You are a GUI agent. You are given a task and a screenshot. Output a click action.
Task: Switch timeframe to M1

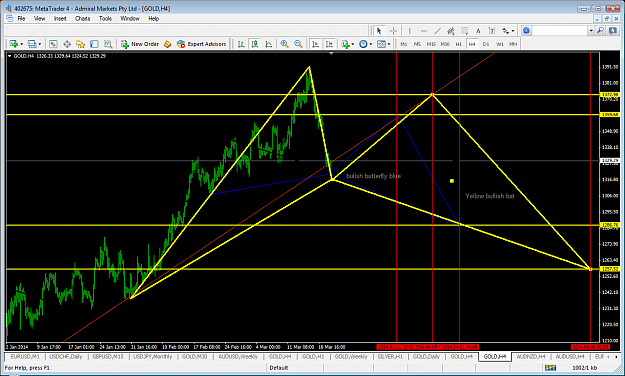click(404, 44)
